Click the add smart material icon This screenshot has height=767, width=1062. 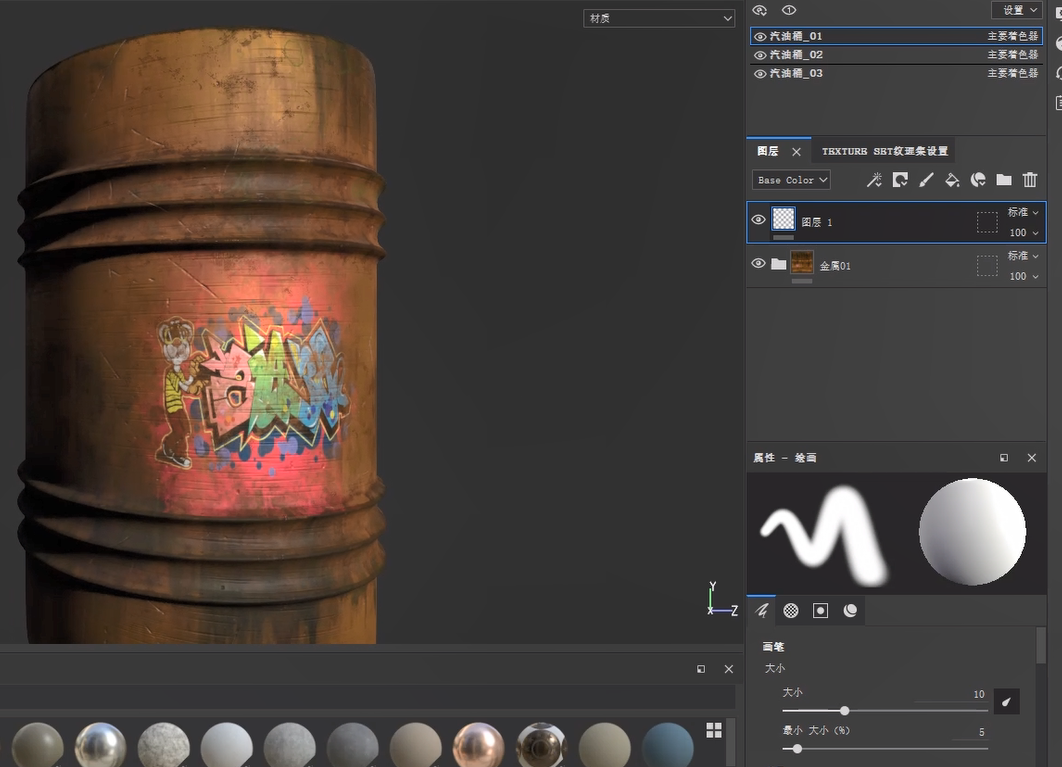pyautogui.click(x=978, y=180)
